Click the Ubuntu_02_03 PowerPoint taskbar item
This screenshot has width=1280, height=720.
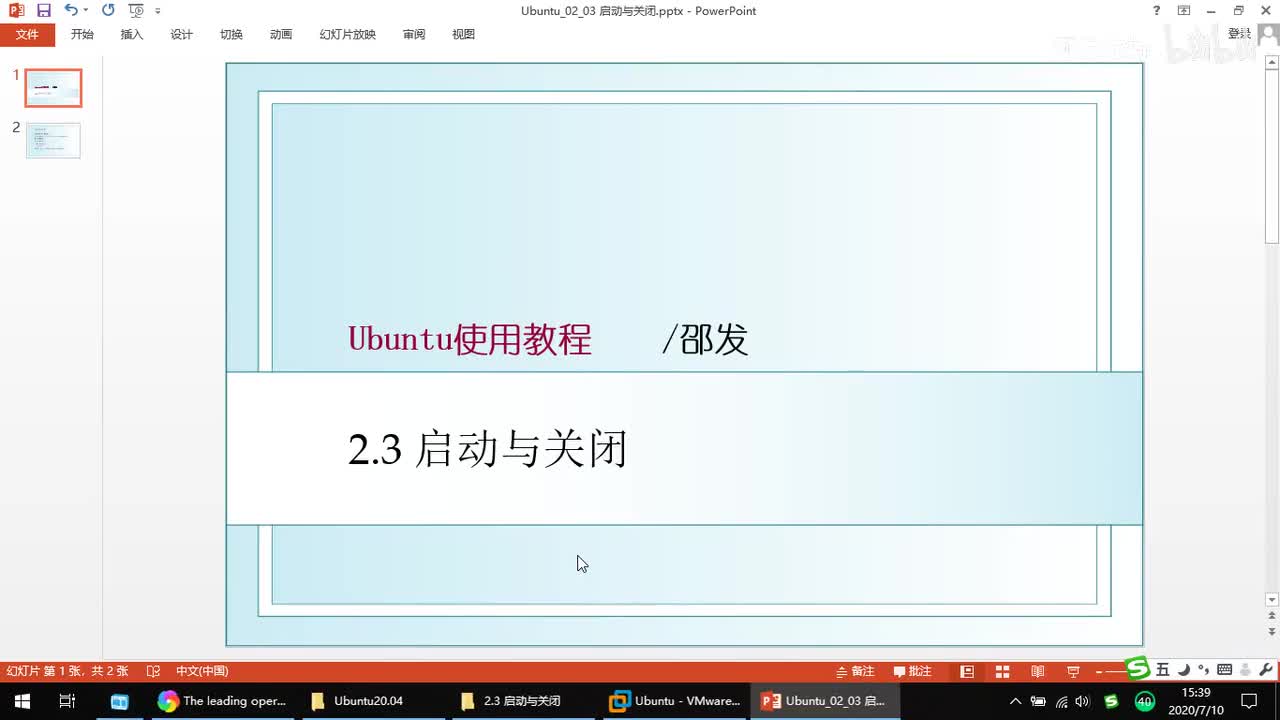tap(825, 701)
